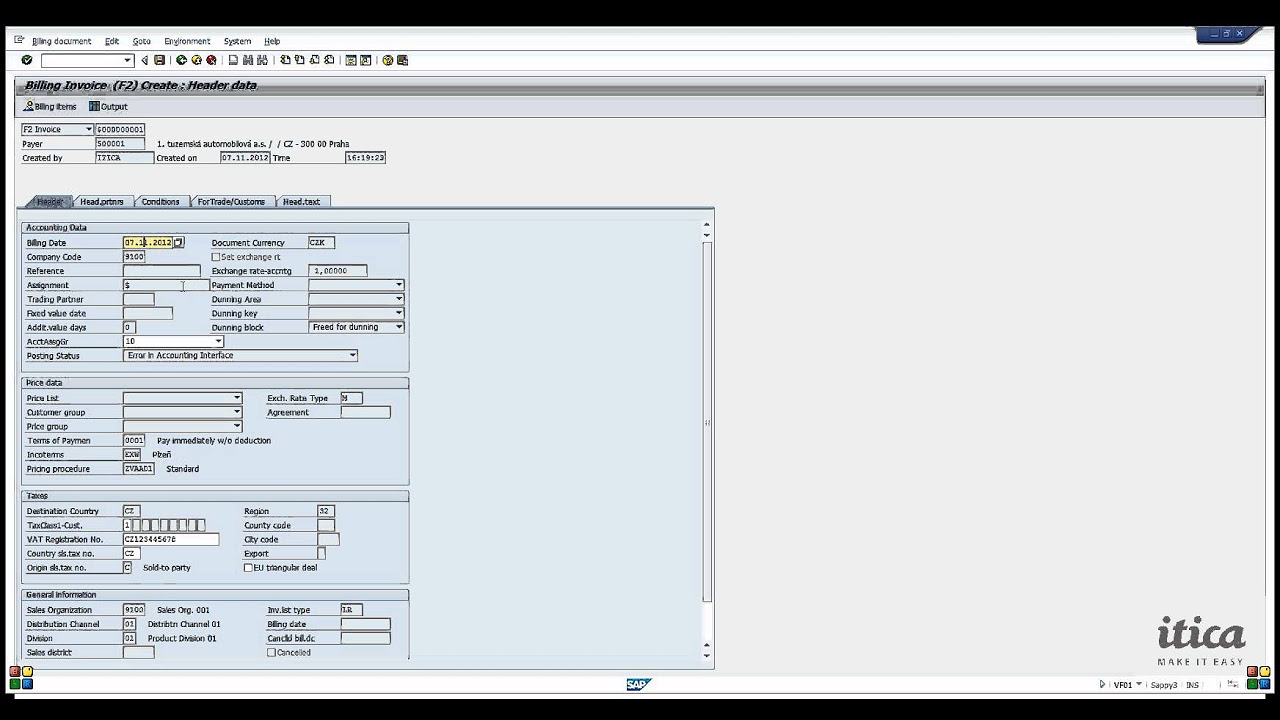
Task: Collapse the command field with the triangle icon
Action: pos(144,60)
